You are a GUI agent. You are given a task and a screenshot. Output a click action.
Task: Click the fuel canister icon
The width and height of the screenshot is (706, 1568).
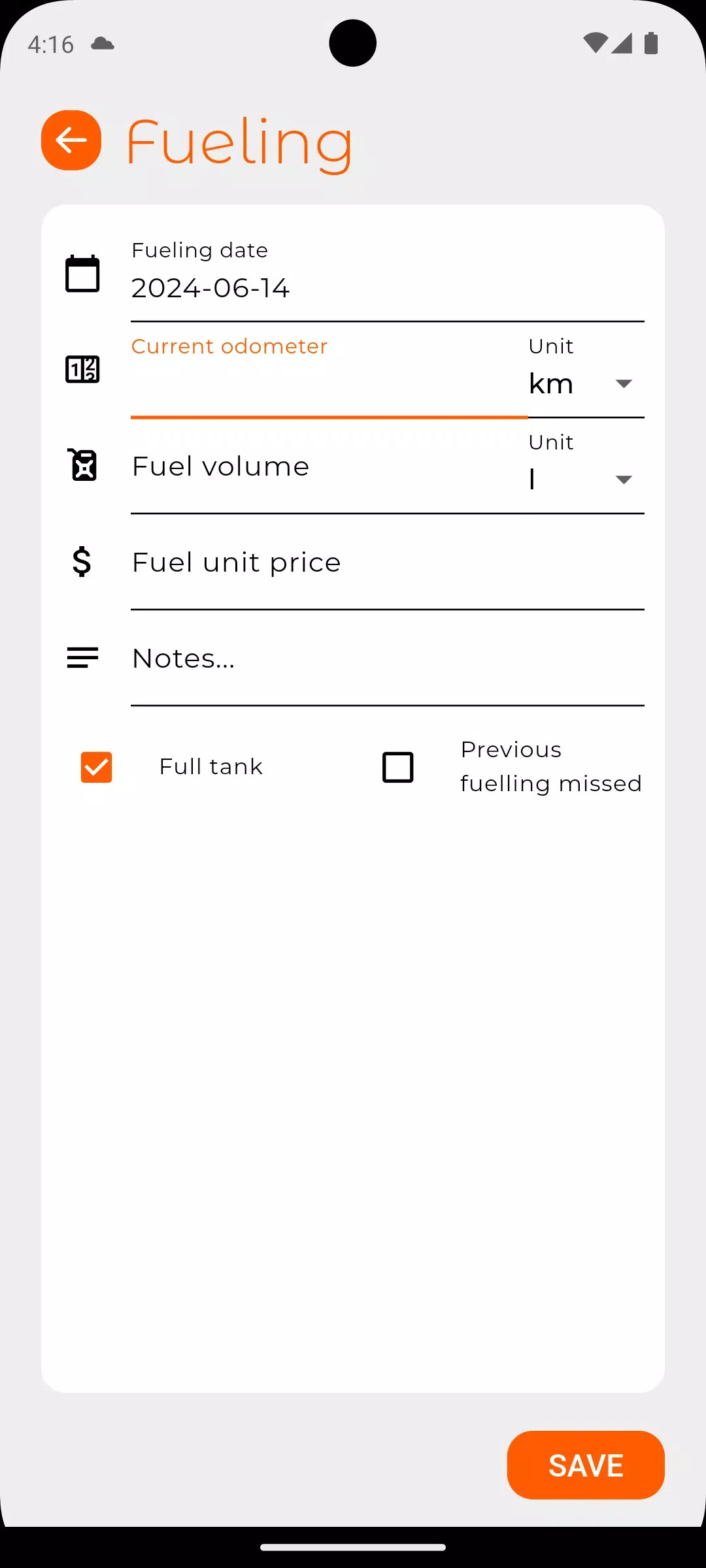click(x=83, y=465)
